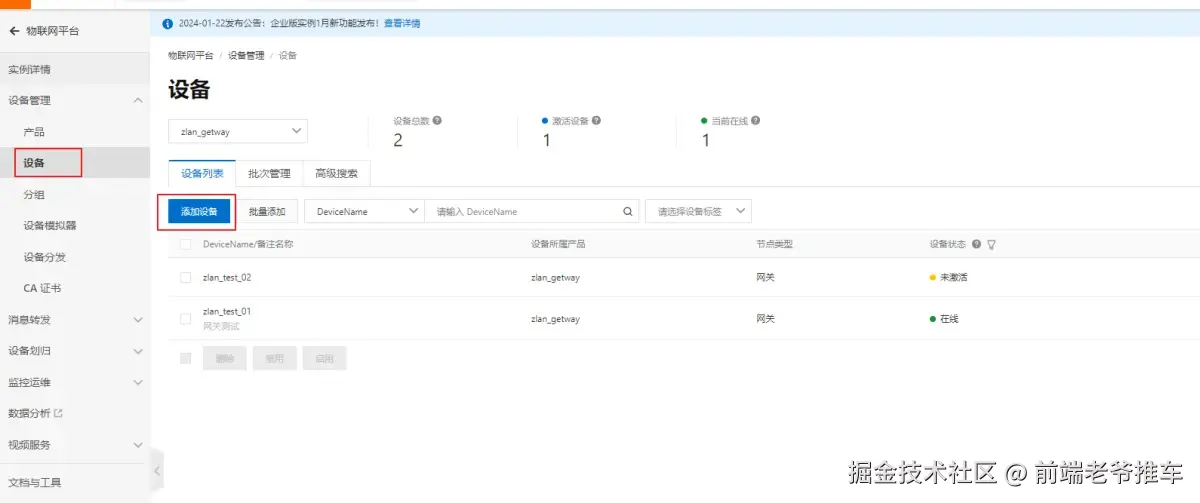Click the 物联网平台 breadcrumb link
The width and height of the screenshot is (1200, 503).
coord(190,56)
